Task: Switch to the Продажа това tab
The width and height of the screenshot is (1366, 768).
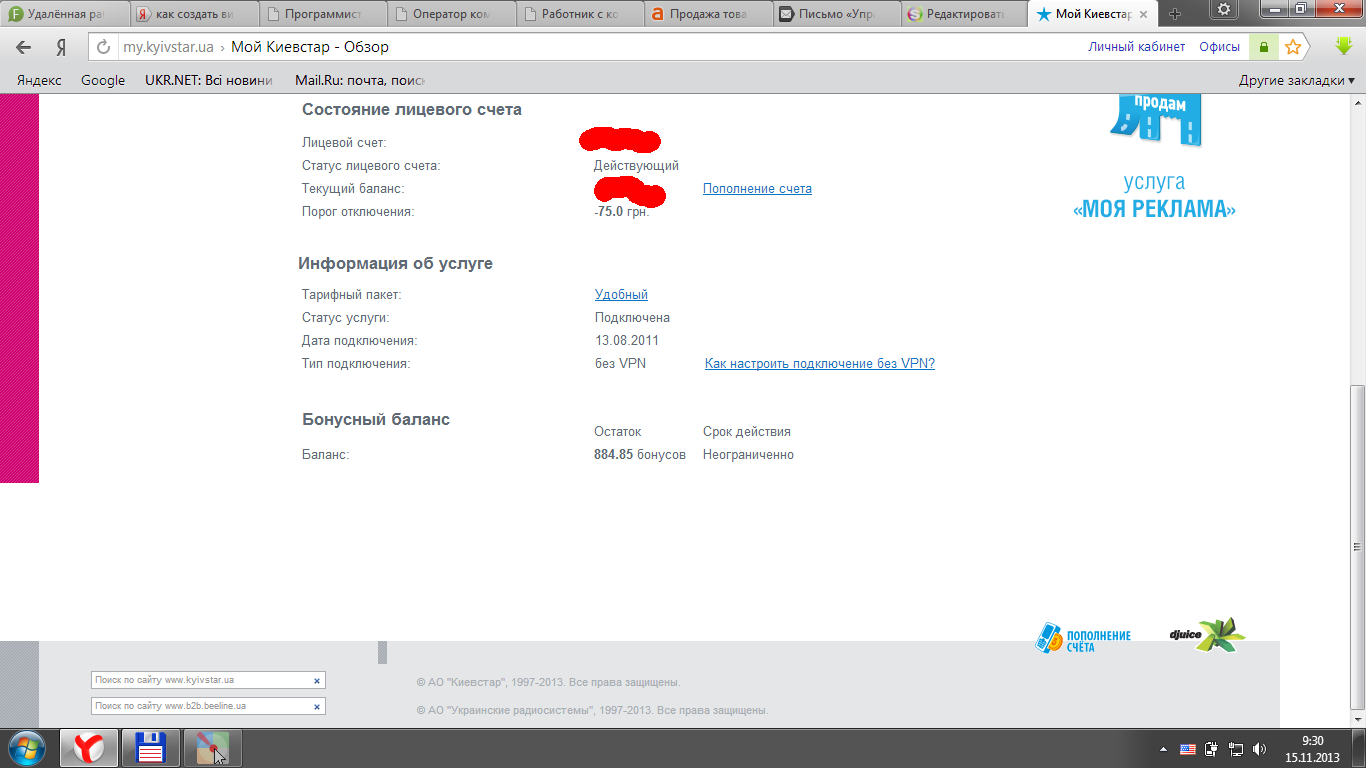Action: 710,14
